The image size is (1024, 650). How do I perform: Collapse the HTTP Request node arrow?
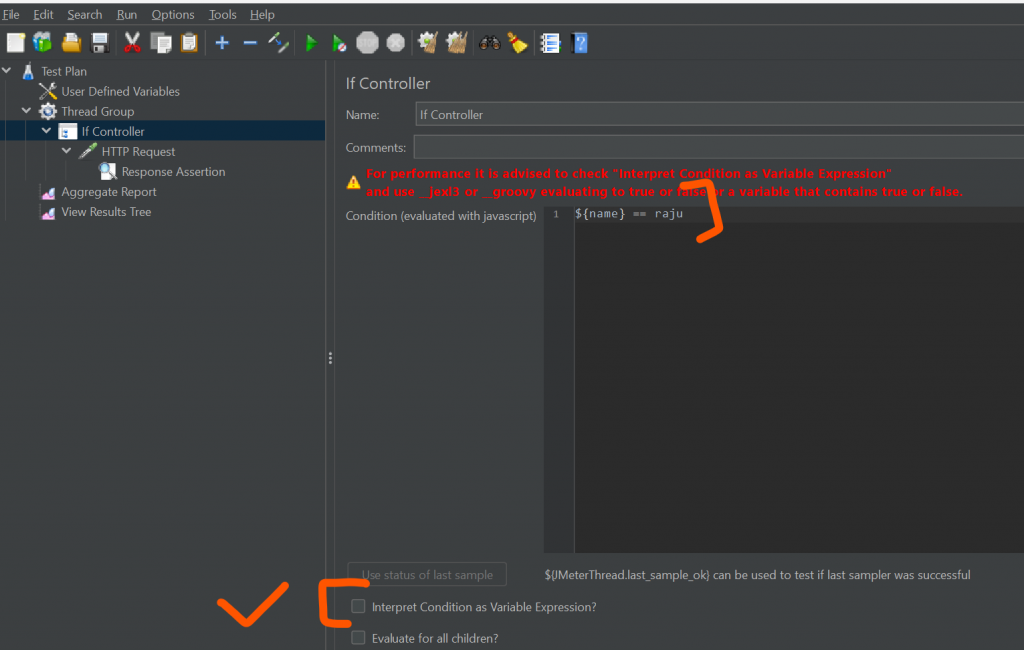[x=67, y=151]
